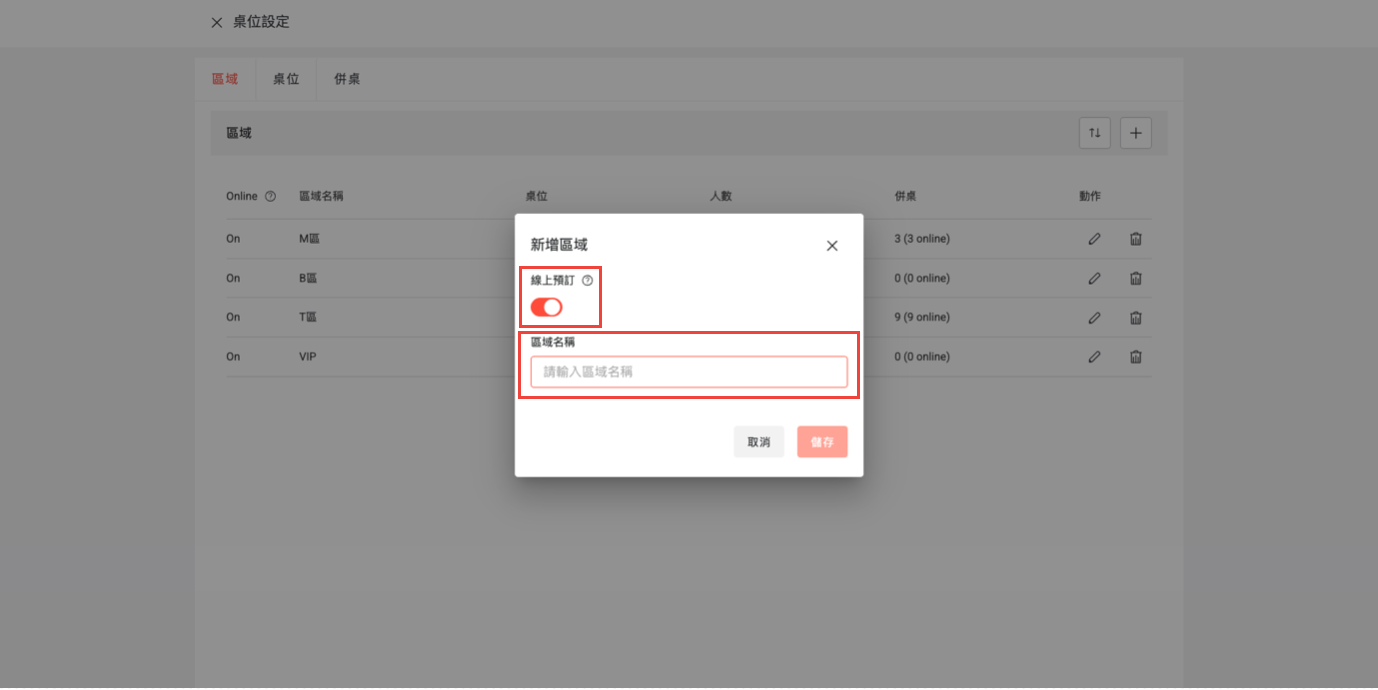Edit the T區 row with pencil icon
The image size is (1378, 690).
tap(1095, 318)
